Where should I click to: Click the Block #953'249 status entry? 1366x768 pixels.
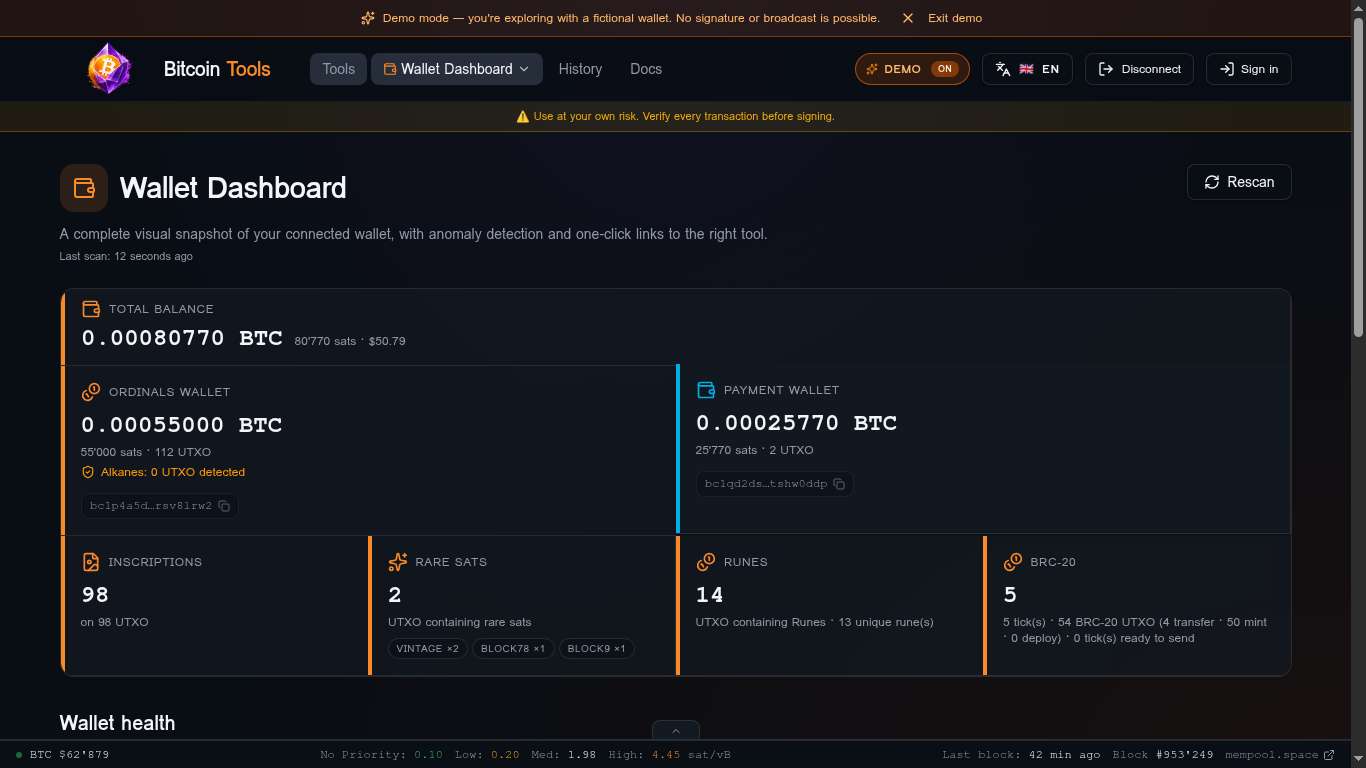1163,755
